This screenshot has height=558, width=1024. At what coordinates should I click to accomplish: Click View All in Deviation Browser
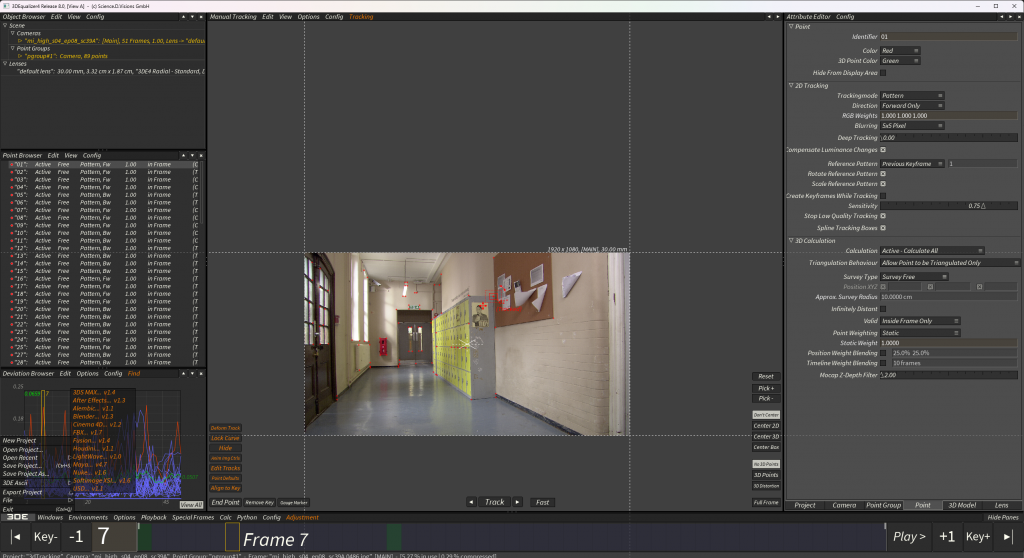(x=191, y=505)
